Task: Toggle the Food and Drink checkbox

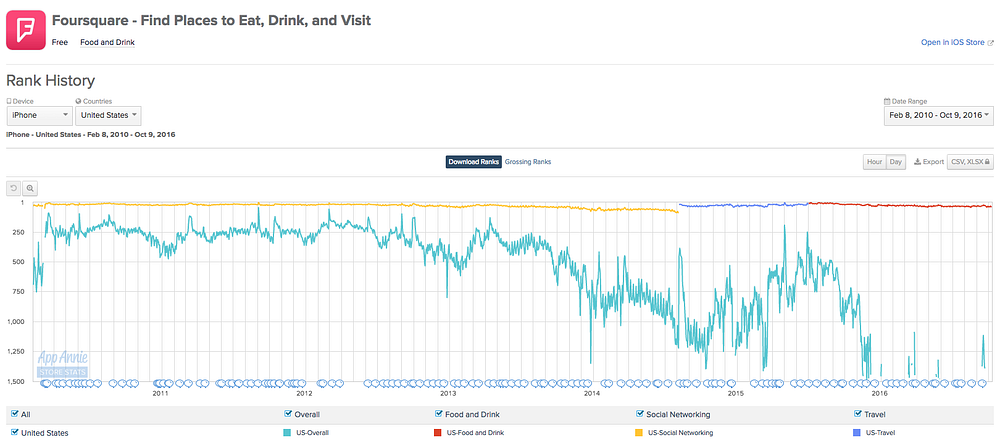Action: [439, 414]
